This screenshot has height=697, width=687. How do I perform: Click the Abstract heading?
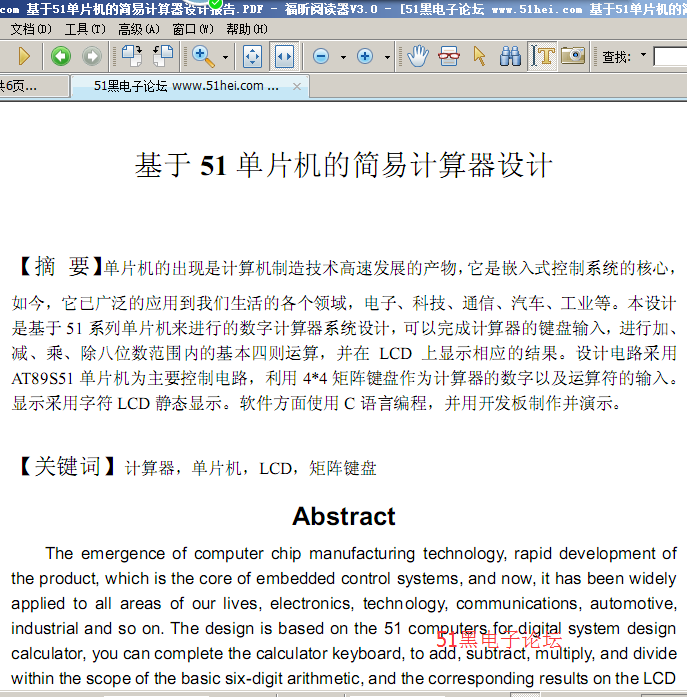click(344, 516)
